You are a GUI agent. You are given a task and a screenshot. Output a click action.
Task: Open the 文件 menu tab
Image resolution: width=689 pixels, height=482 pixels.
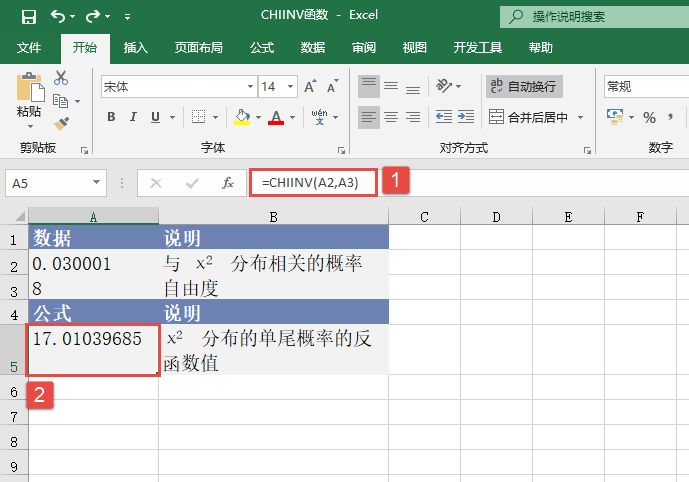pyautogui.click(x=29, y=47)
